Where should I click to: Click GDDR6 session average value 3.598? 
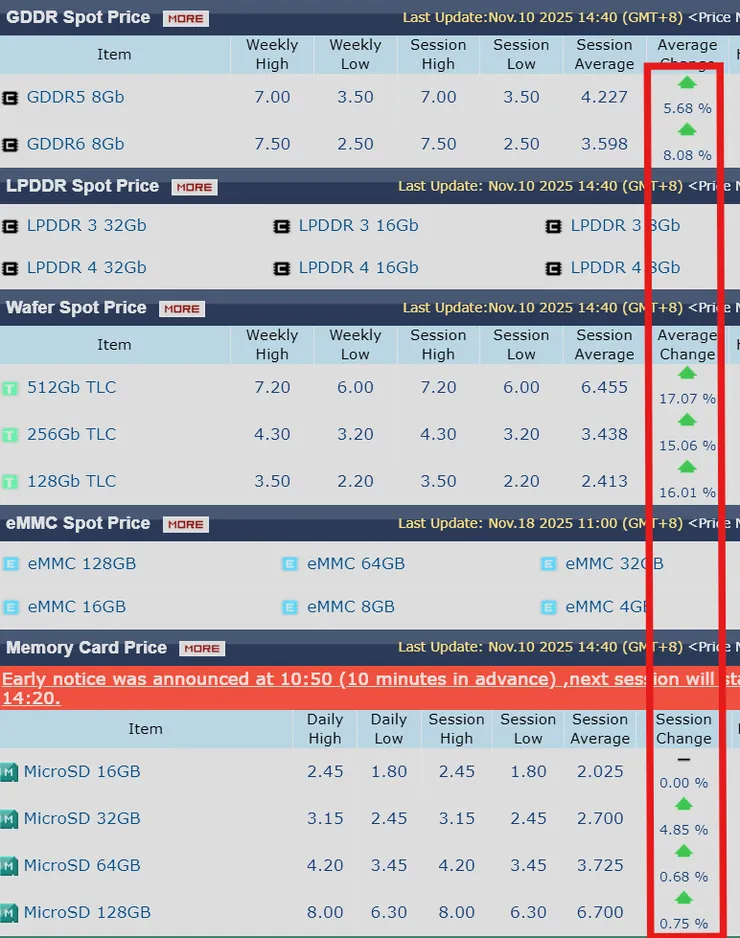click(x=604, y=144)
